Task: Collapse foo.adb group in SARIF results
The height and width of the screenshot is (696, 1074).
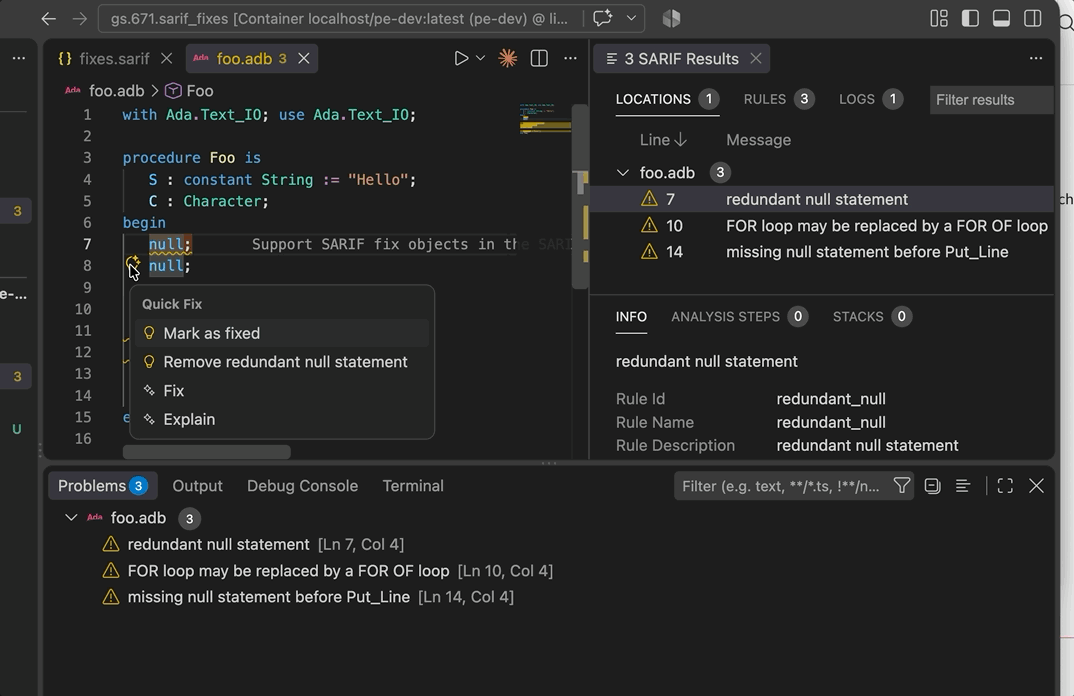Action: point(623,173)
